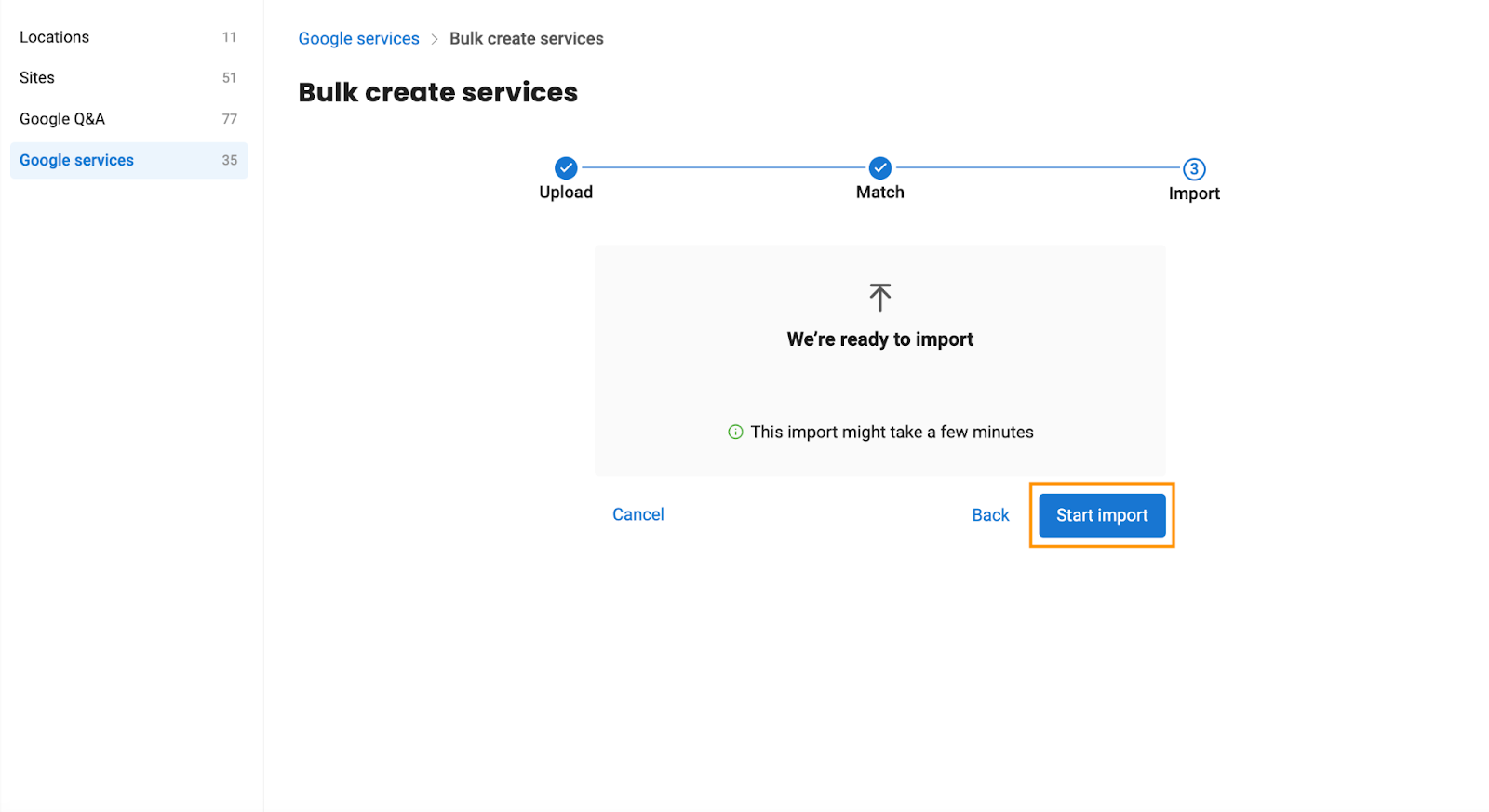The image size is (1489, 812).
Task: Click the 'Bulk create services' breadcrumb text
Action: (x=527, y=38)
